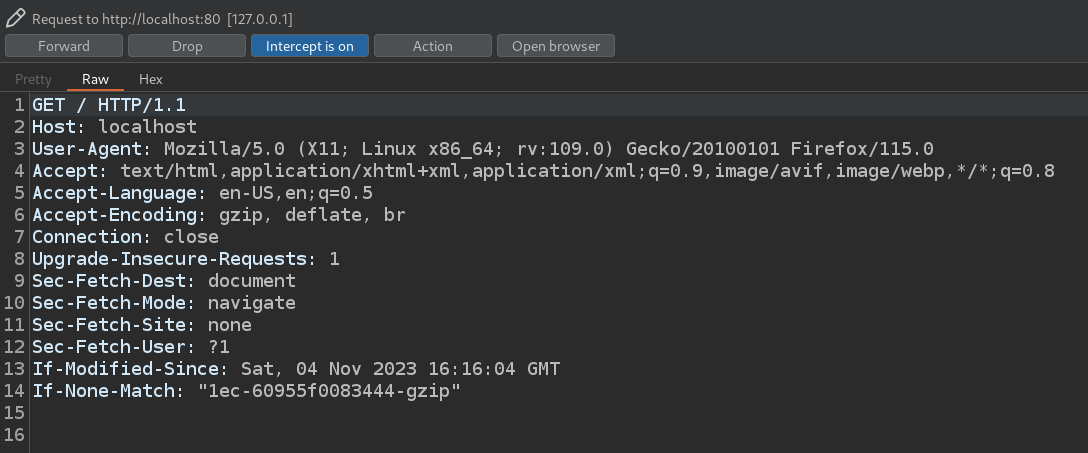Click the Sec-Fetch-Mode navigate value
The height and width of the screenshot is (453, 1088).
251,303
